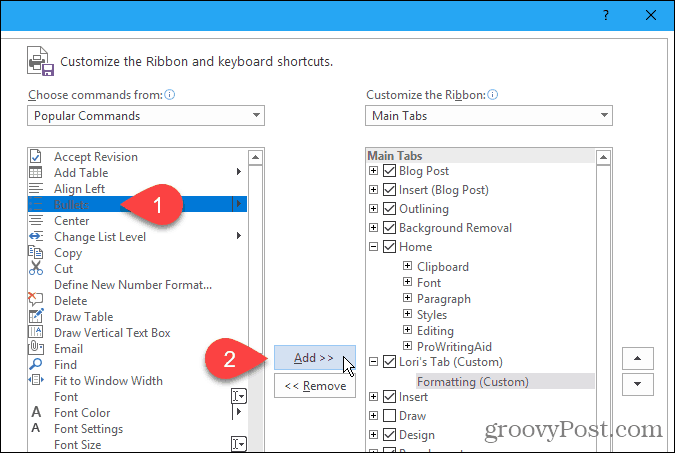This screenshot has height=453, width=675.
Task: Open the Add Table submenu arrow
Action: pyautogui.click(x=238, y=172)
